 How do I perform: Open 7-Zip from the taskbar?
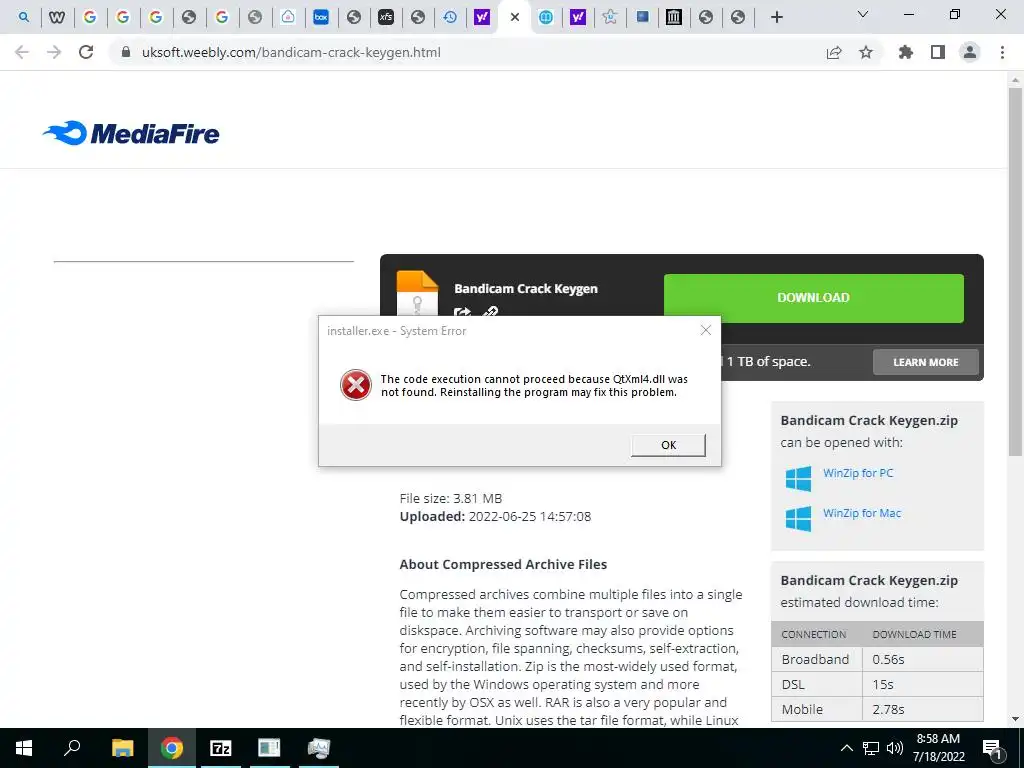tap(220, 748)
